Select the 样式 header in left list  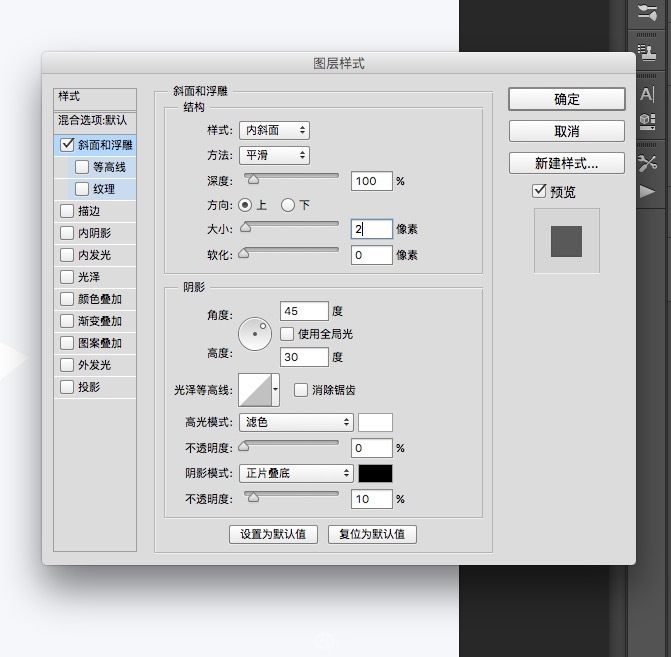click(95, 99)
